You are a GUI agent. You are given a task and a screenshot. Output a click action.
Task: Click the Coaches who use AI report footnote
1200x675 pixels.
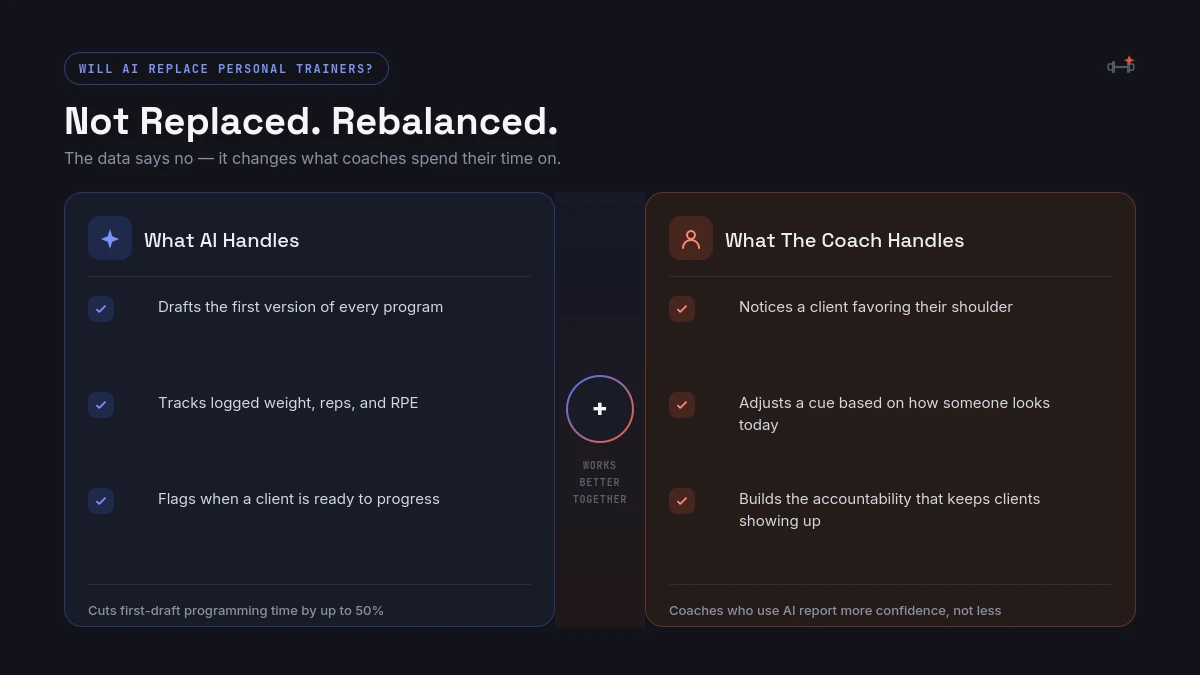(835, 610)
